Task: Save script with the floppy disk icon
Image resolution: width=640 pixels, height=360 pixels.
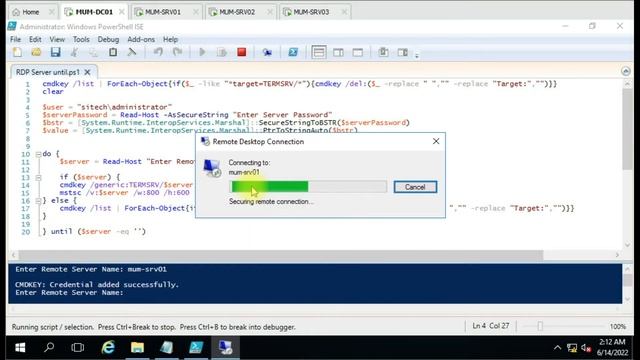Action: (x=55, y=52)
